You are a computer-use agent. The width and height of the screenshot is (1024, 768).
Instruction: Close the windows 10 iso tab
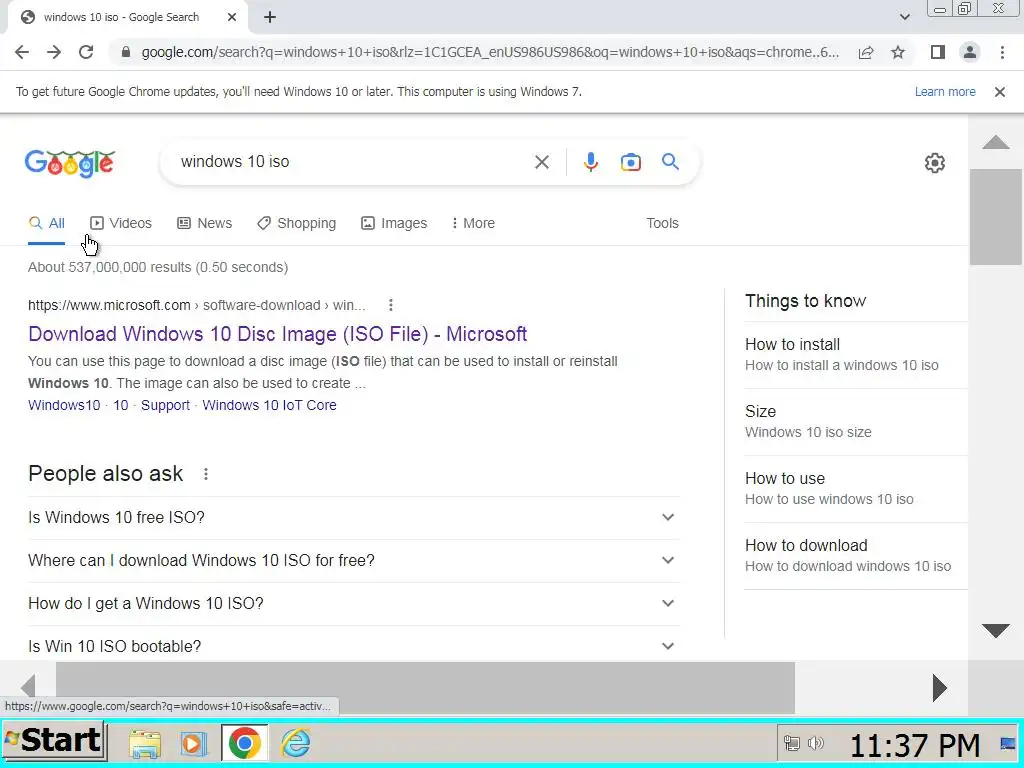[x=232, y=18]
